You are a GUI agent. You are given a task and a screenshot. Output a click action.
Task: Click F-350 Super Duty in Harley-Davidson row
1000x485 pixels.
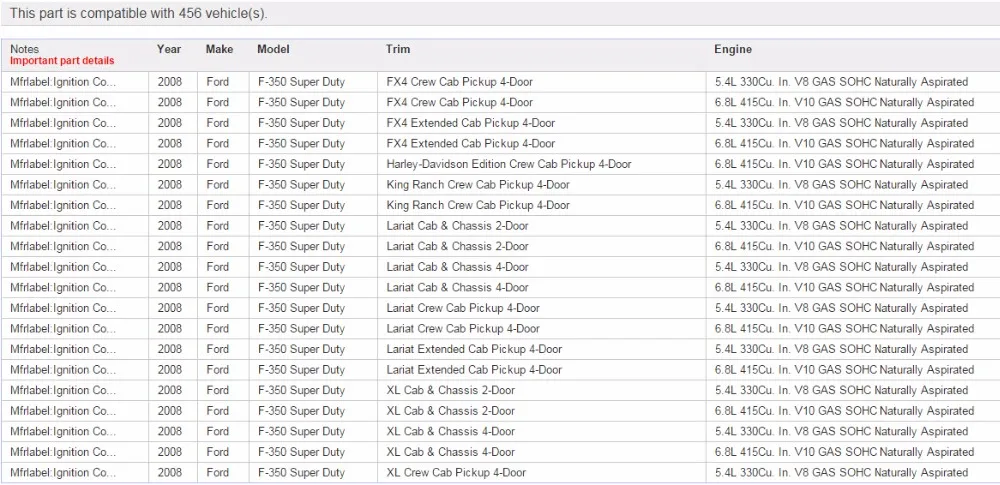tap(313, 164)
